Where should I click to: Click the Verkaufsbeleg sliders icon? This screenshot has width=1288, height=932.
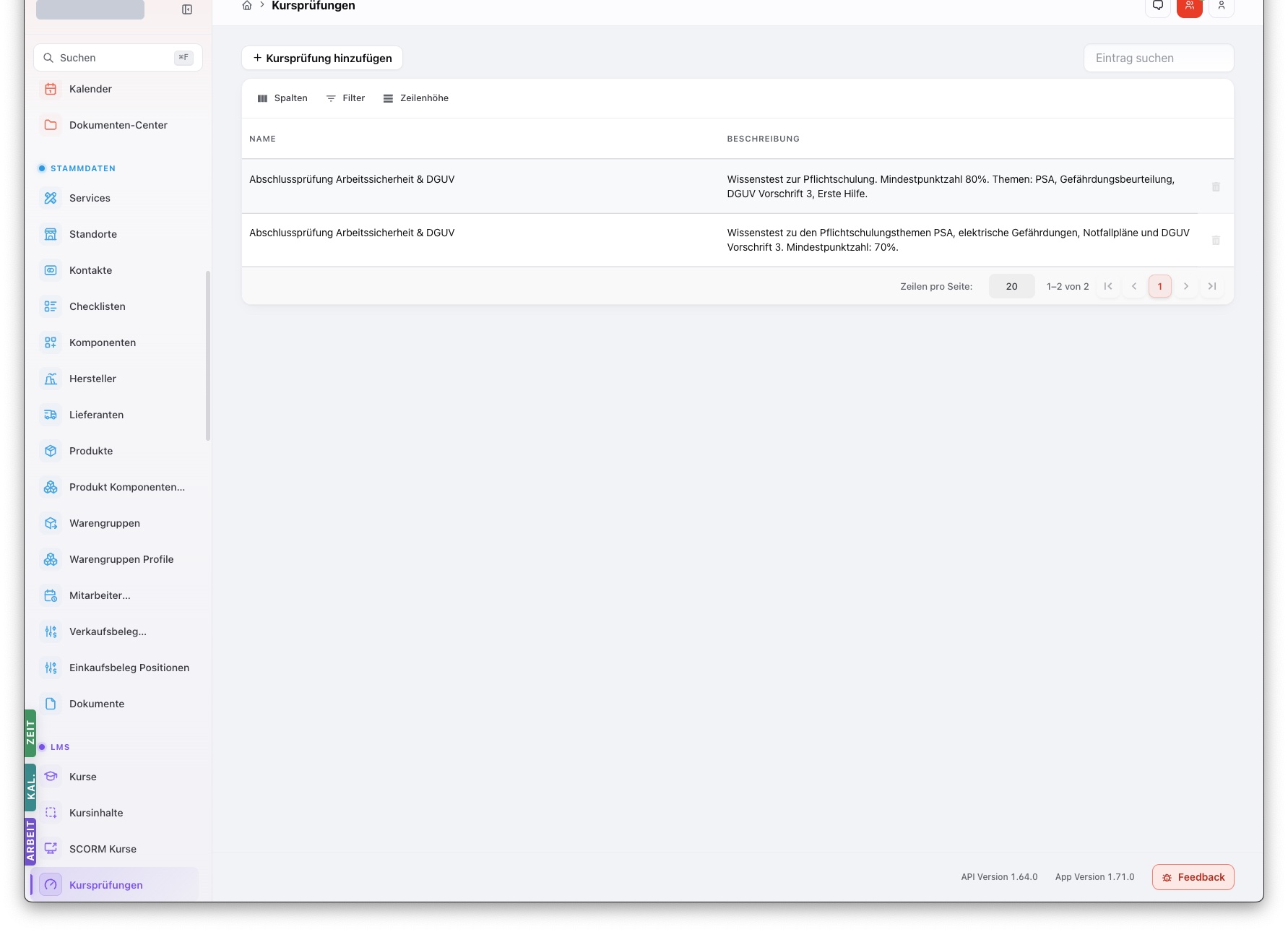click(x=51, y=631)
